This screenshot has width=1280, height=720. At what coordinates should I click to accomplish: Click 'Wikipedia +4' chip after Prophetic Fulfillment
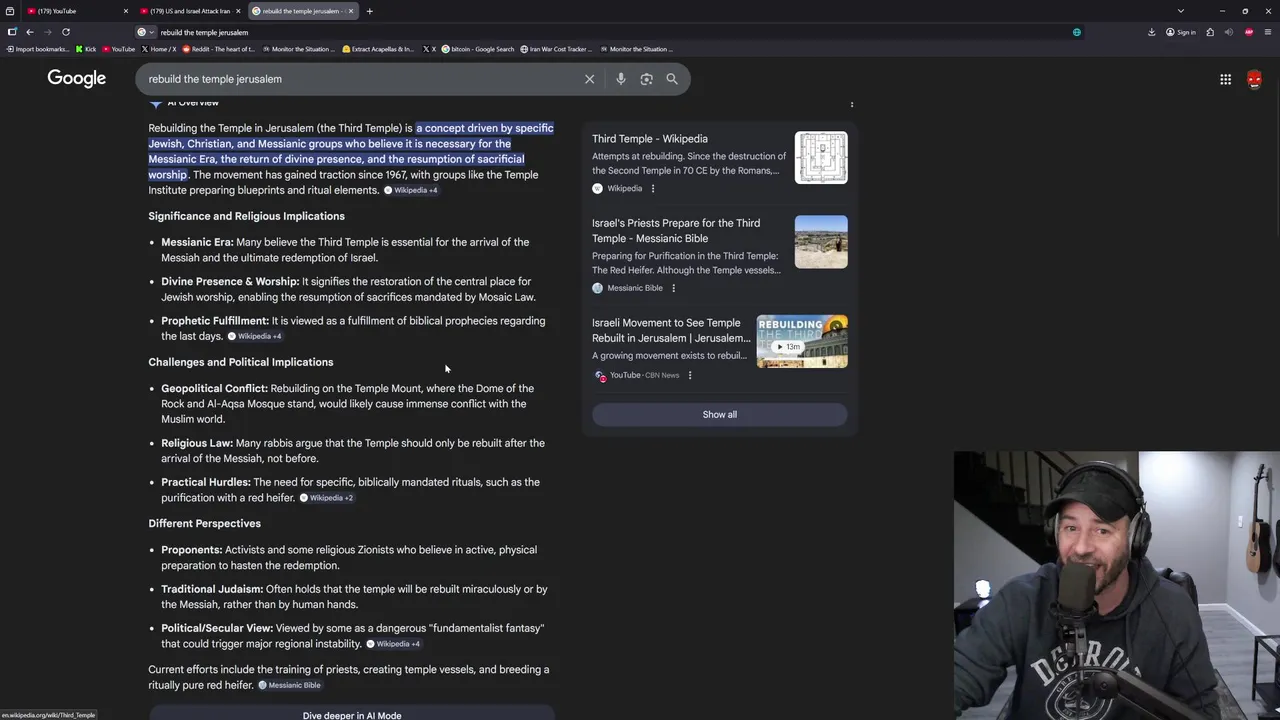click(x=254, y=337)
